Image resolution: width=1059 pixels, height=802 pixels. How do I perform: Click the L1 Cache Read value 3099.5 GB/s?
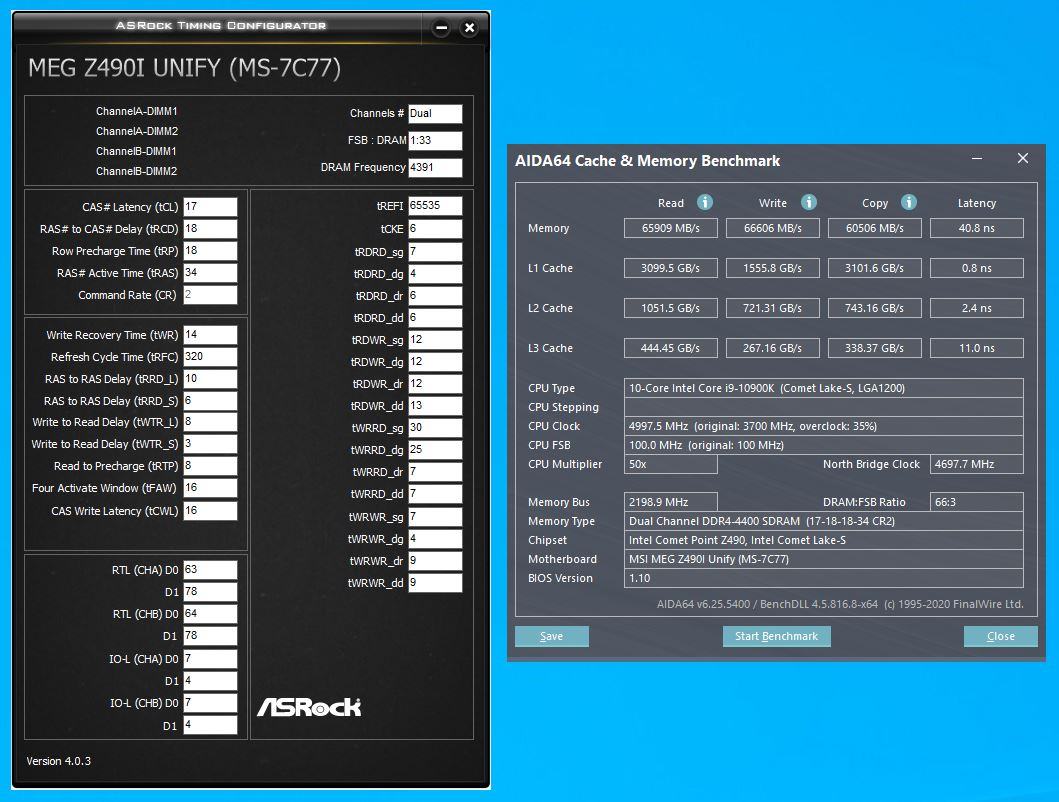coord(671,268)
